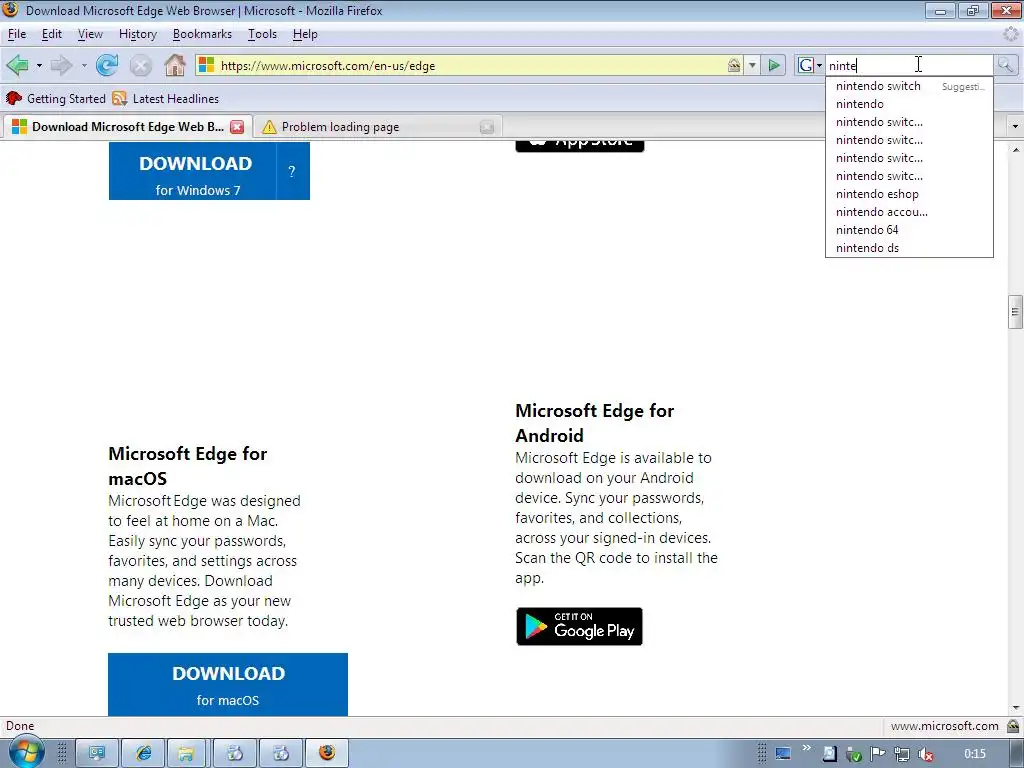Reload the current page
Screen dimensions: 1024x768
(x=107, y=65)
